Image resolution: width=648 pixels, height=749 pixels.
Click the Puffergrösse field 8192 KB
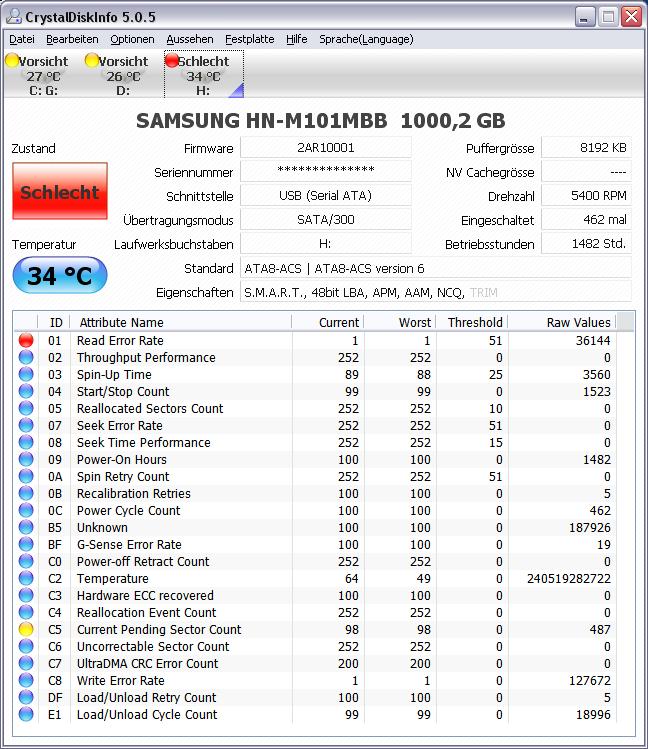pos(586,148)
